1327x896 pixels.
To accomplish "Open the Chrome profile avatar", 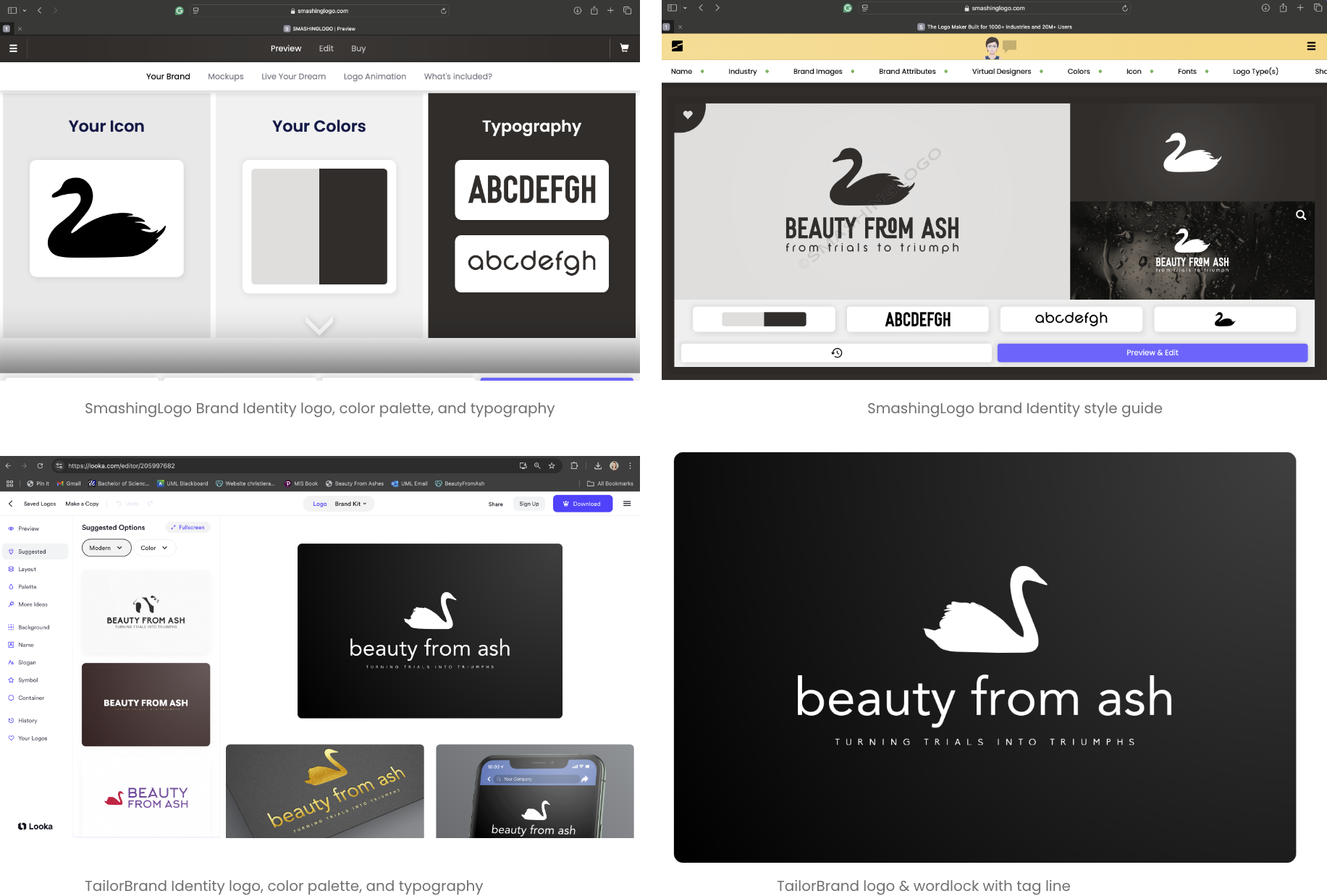I will [x=614, y=466].
